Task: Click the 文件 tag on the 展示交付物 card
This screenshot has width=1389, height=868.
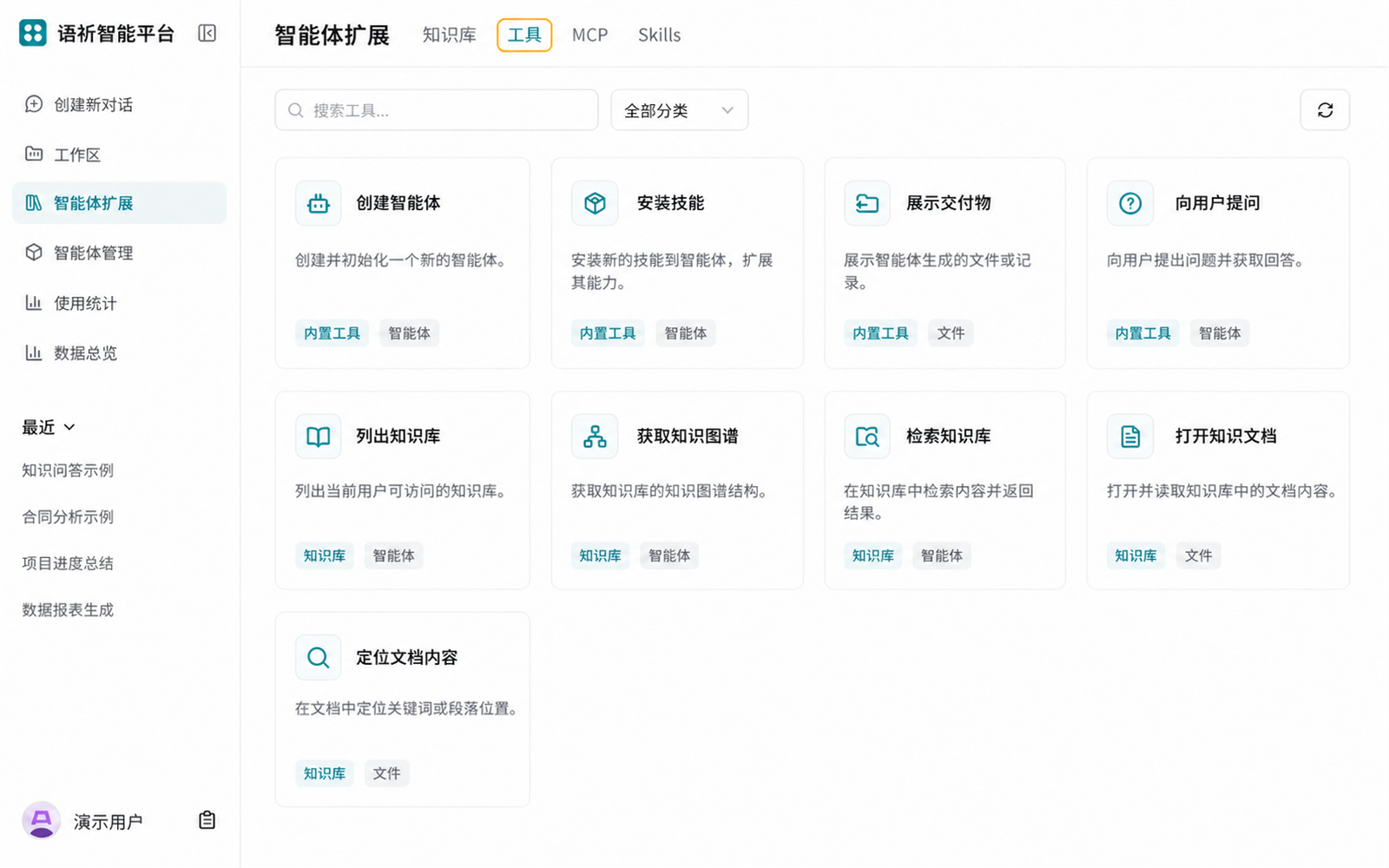Action: [951, 333]
